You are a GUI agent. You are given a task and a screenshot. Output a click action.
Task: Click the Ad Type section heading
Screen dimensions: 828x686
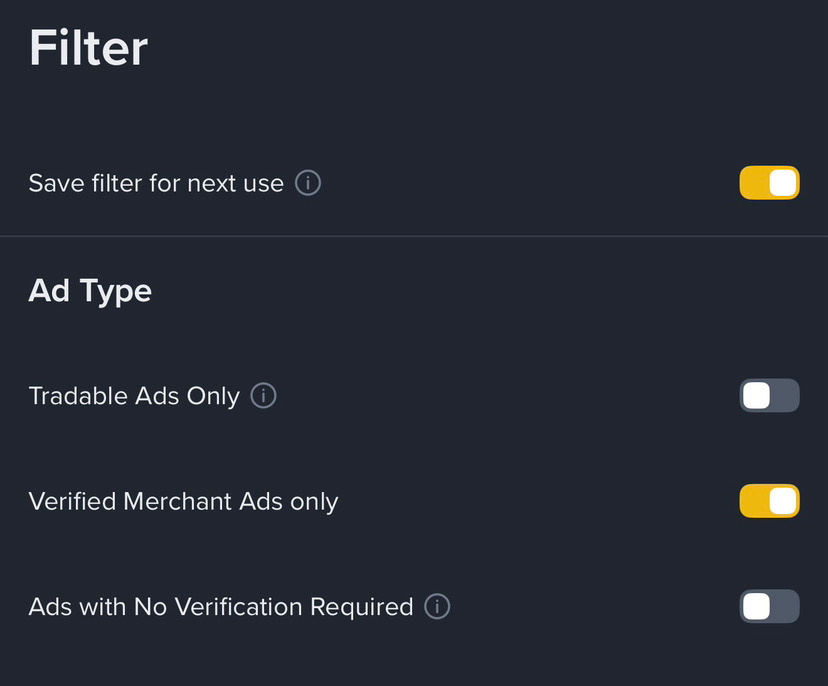[x=90, y=291]
